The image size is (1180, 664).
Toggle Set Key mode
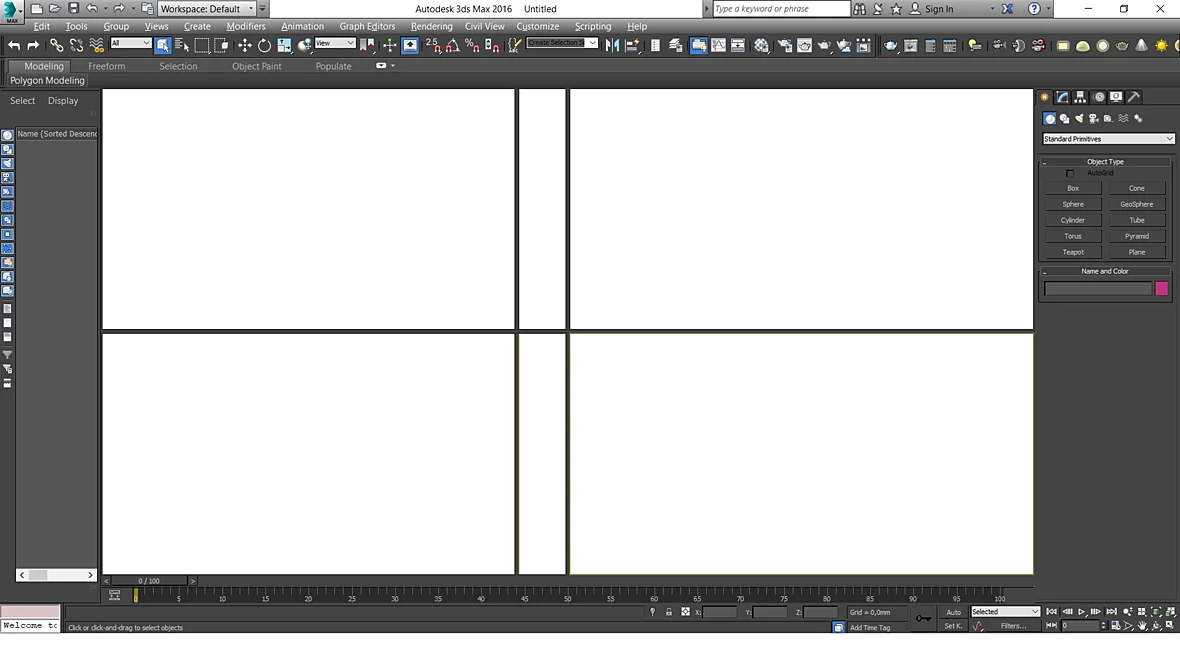(x=953, y=626)
